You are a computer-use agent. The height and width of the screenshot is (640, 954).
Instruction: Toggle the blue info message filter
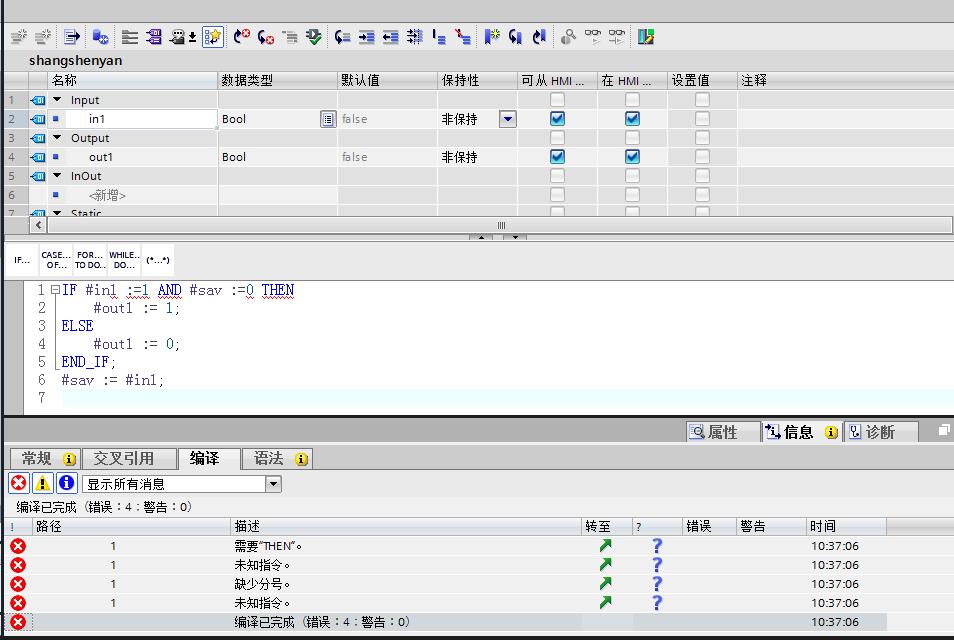66,483
